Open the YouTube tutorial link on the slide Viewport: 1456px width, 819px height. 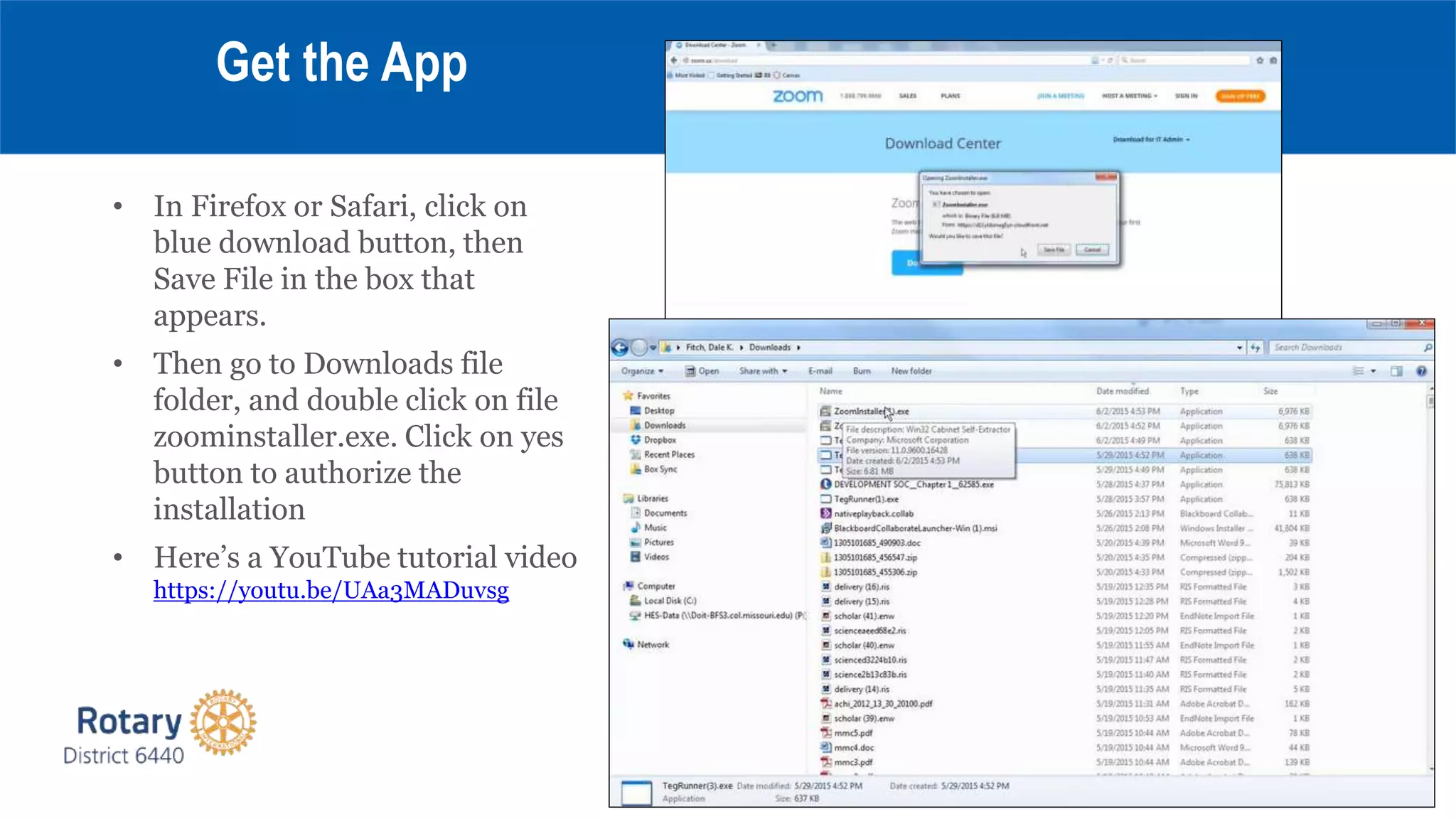tap(331, 590)
